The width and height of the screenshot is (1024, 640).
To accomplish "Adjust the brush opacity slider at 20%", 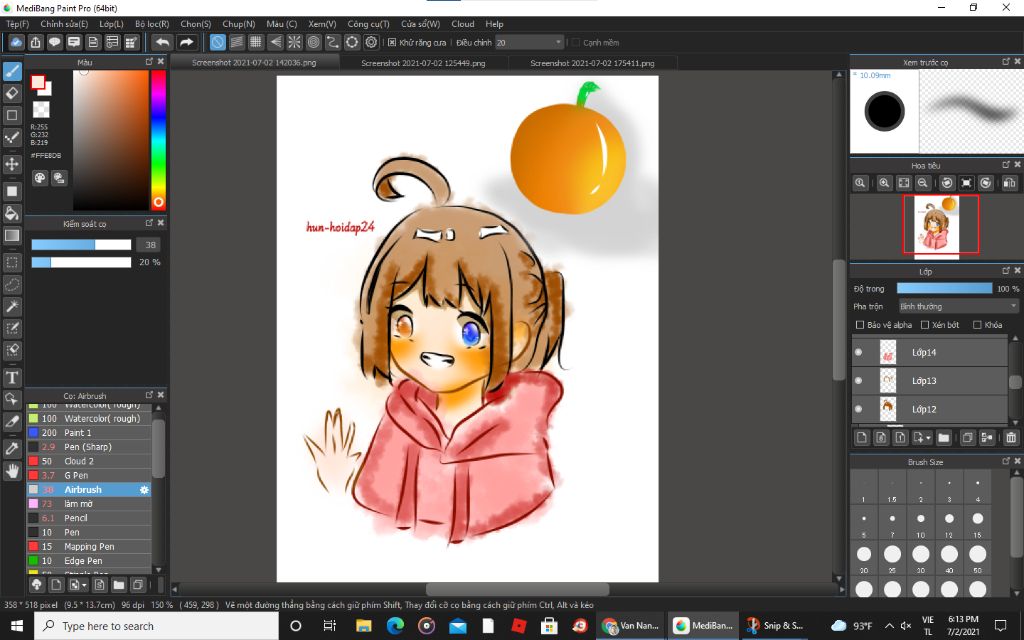I will pyautogui.click(x=82, y=262).
